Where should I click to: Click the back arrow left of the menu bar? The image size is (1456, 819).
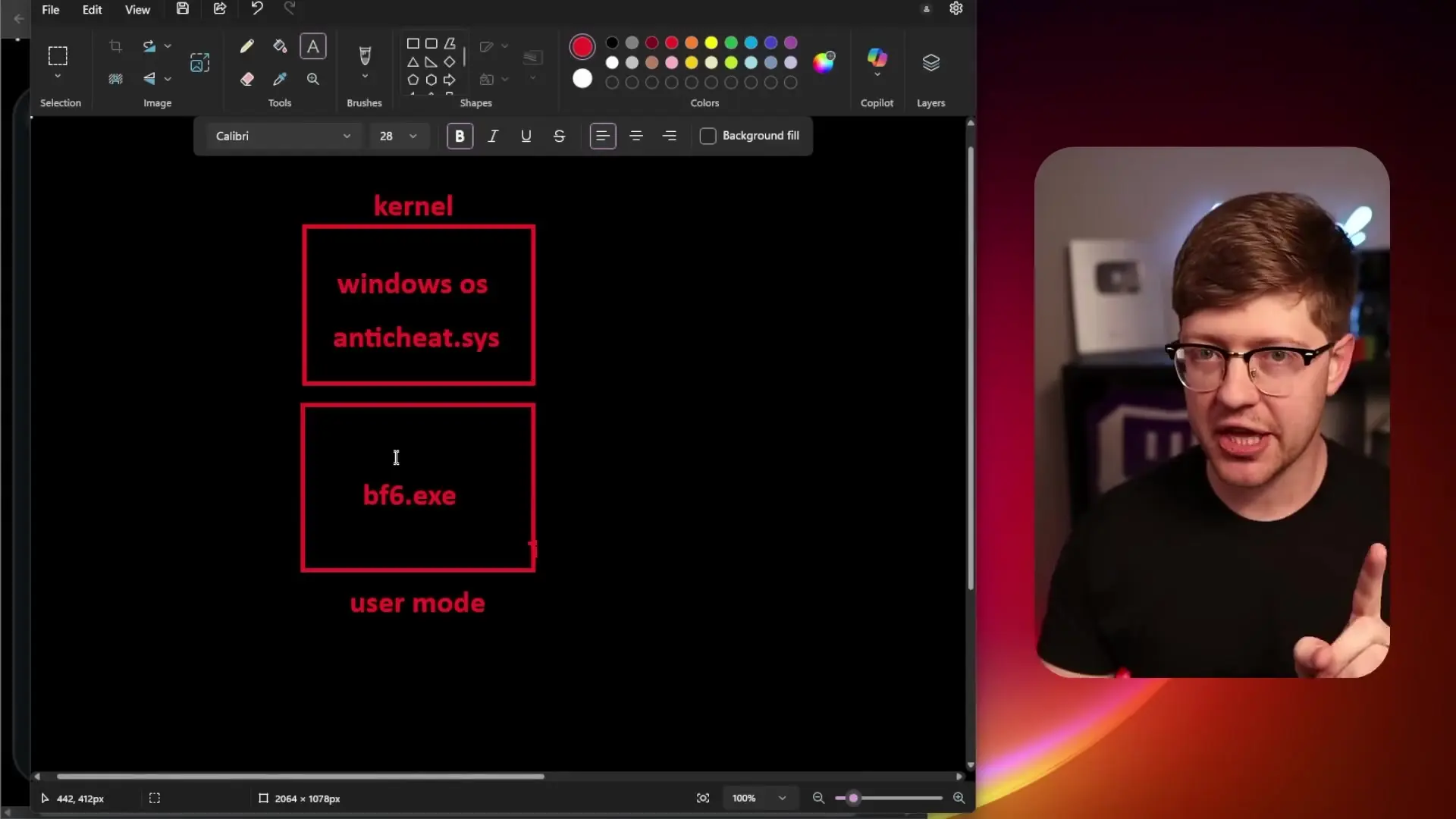(x=19, y=18)
